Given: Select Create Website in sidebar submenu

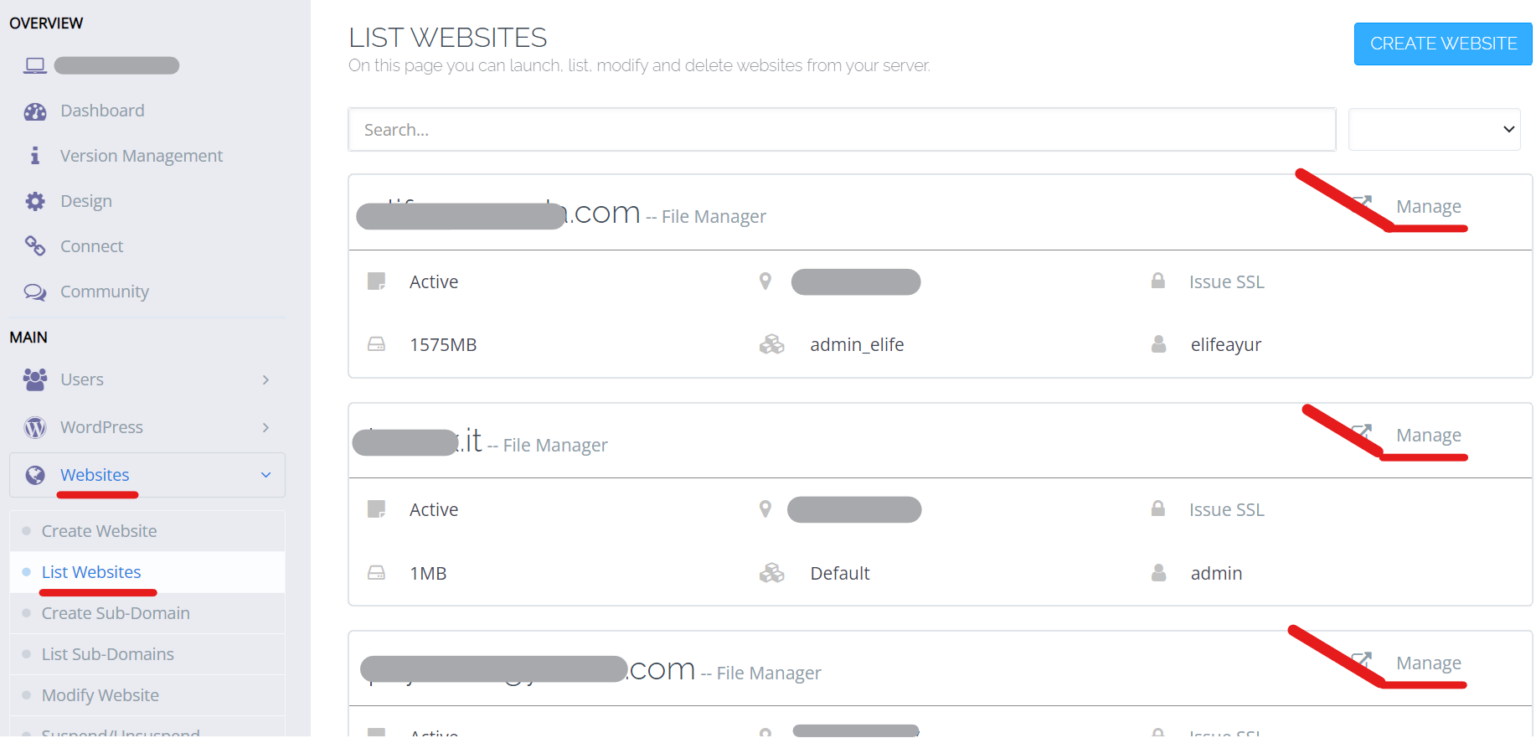Looking at the screenshot, I should click(x=99, y=531).
